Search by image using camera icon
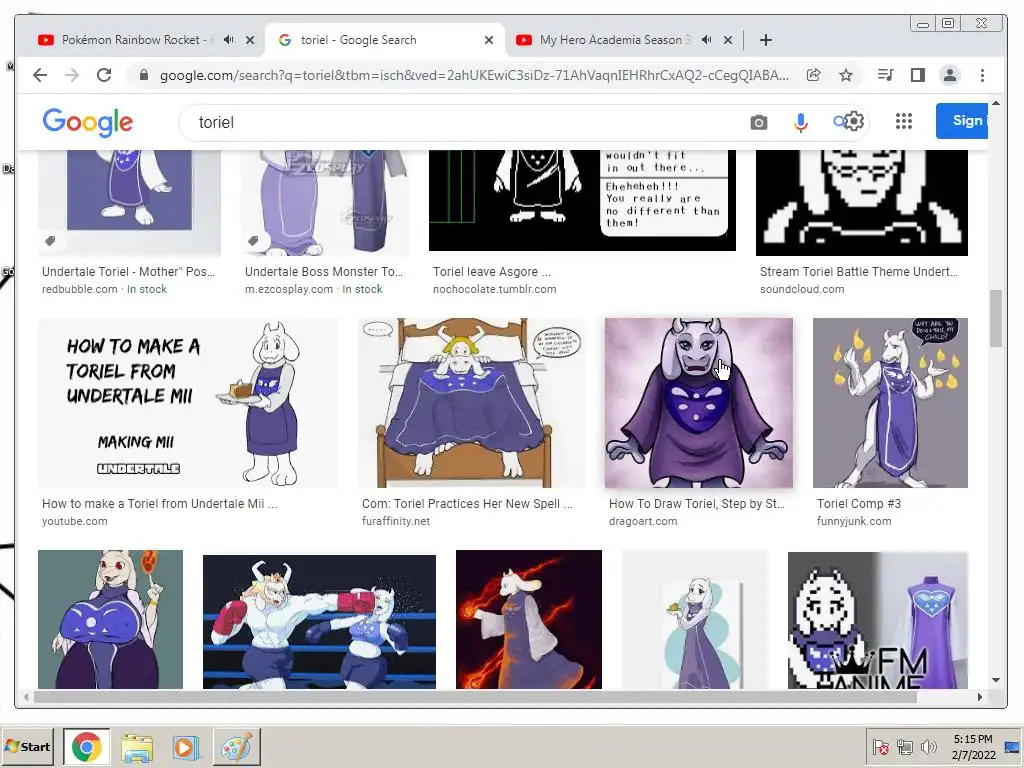 pos(758,122)
